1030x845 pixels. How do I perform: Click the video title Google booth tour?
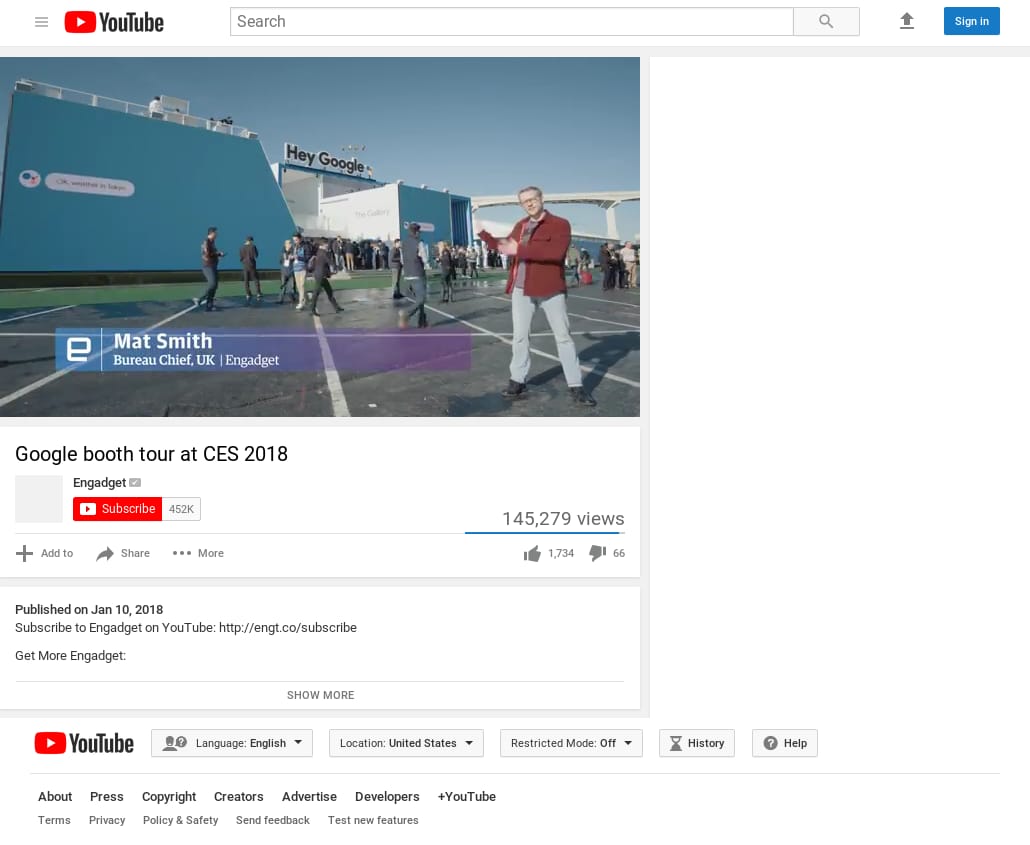click(151, 454)
